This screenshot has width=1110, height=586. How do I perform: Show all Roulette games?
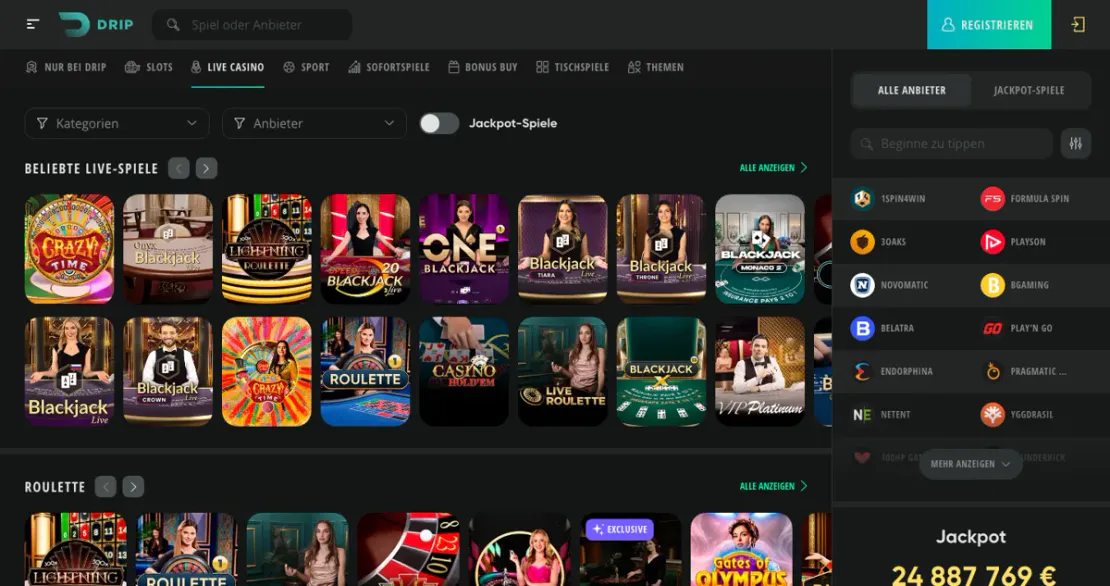point(773,487)
